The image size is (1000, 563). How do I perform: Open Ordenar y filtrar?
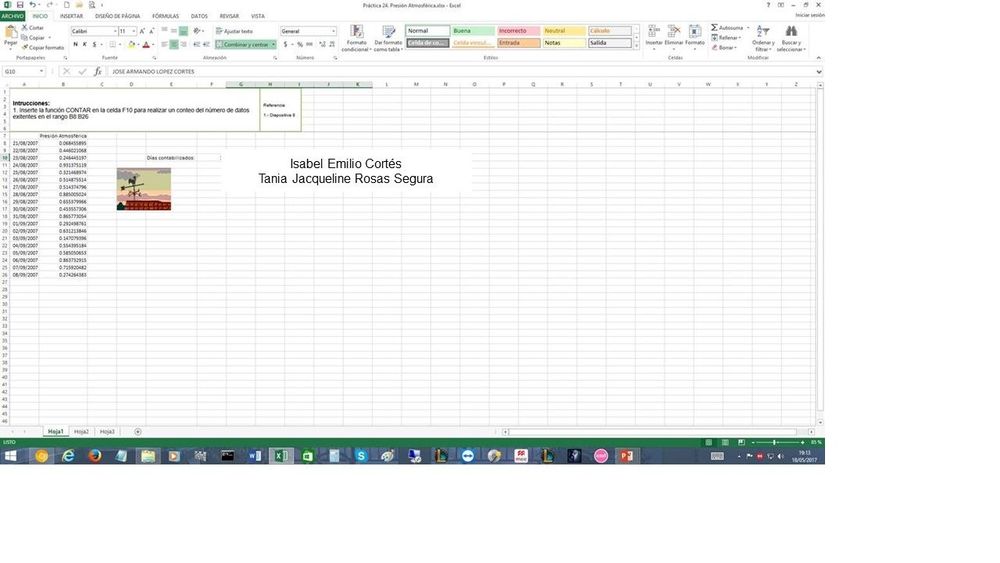coord(763,34)
